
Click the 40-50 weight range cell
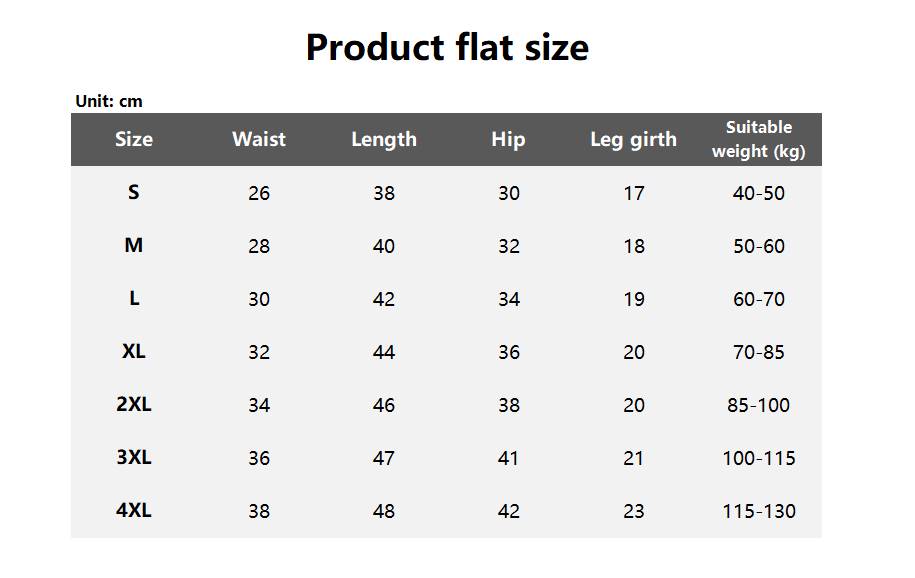(759, 193)
